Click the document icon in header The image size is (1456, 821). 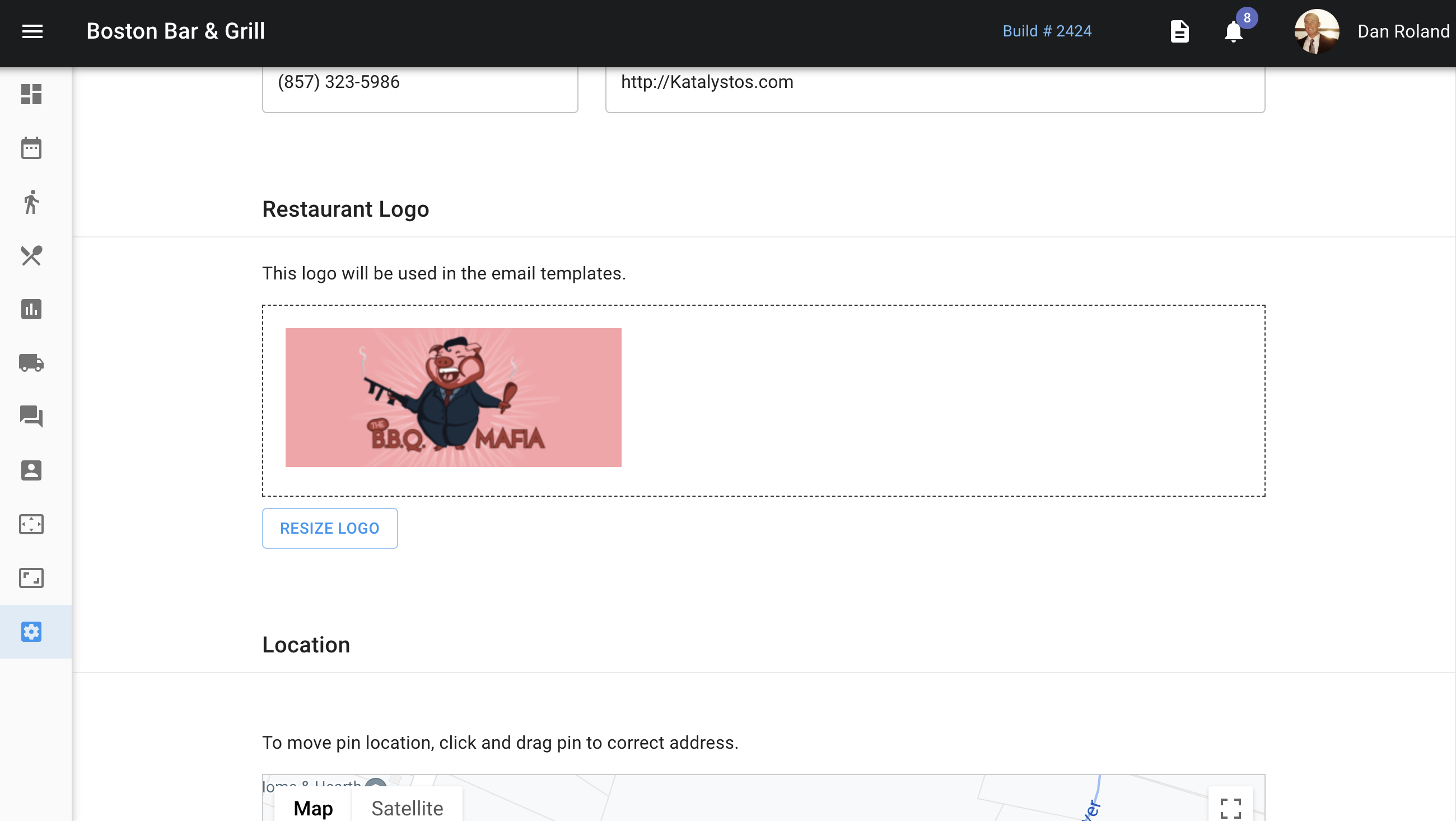[1179, 32]
